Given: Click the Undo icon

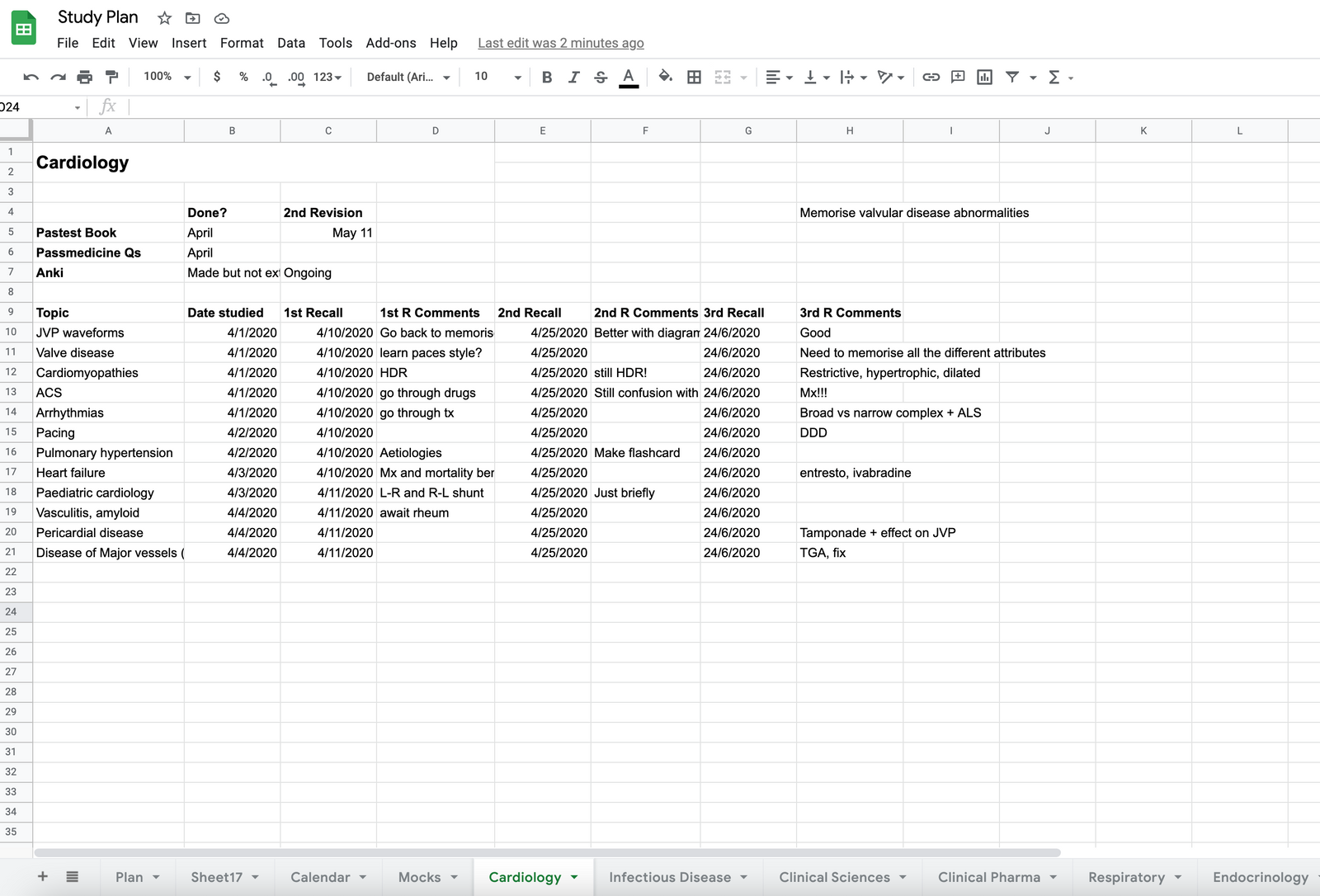Looking at the screenshot, I should (31, 77).
